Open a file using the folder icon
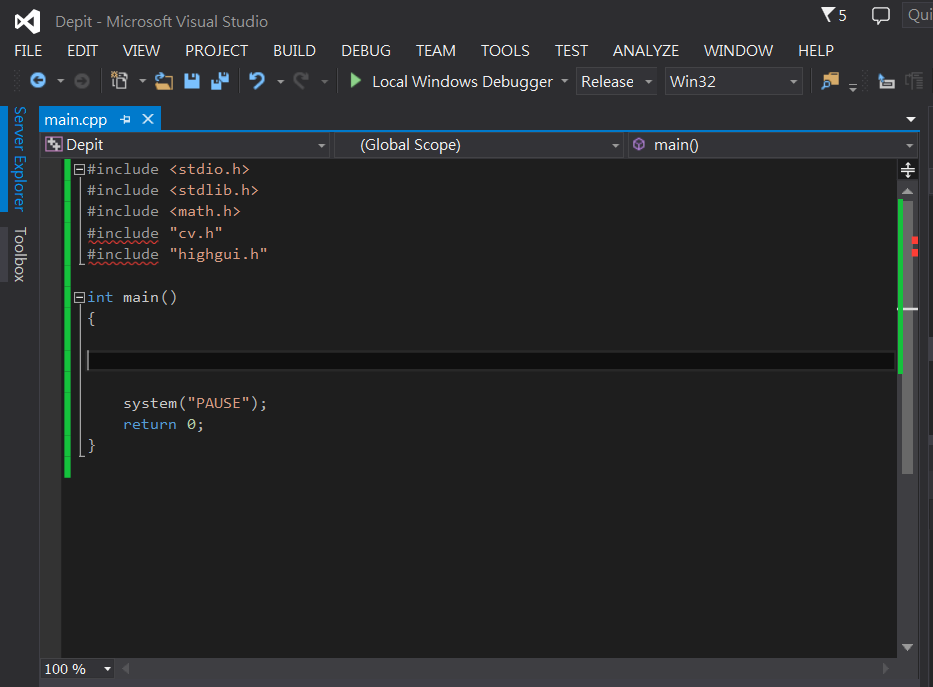933x687 pixels. pyautogui.click(x=164, y=82)
